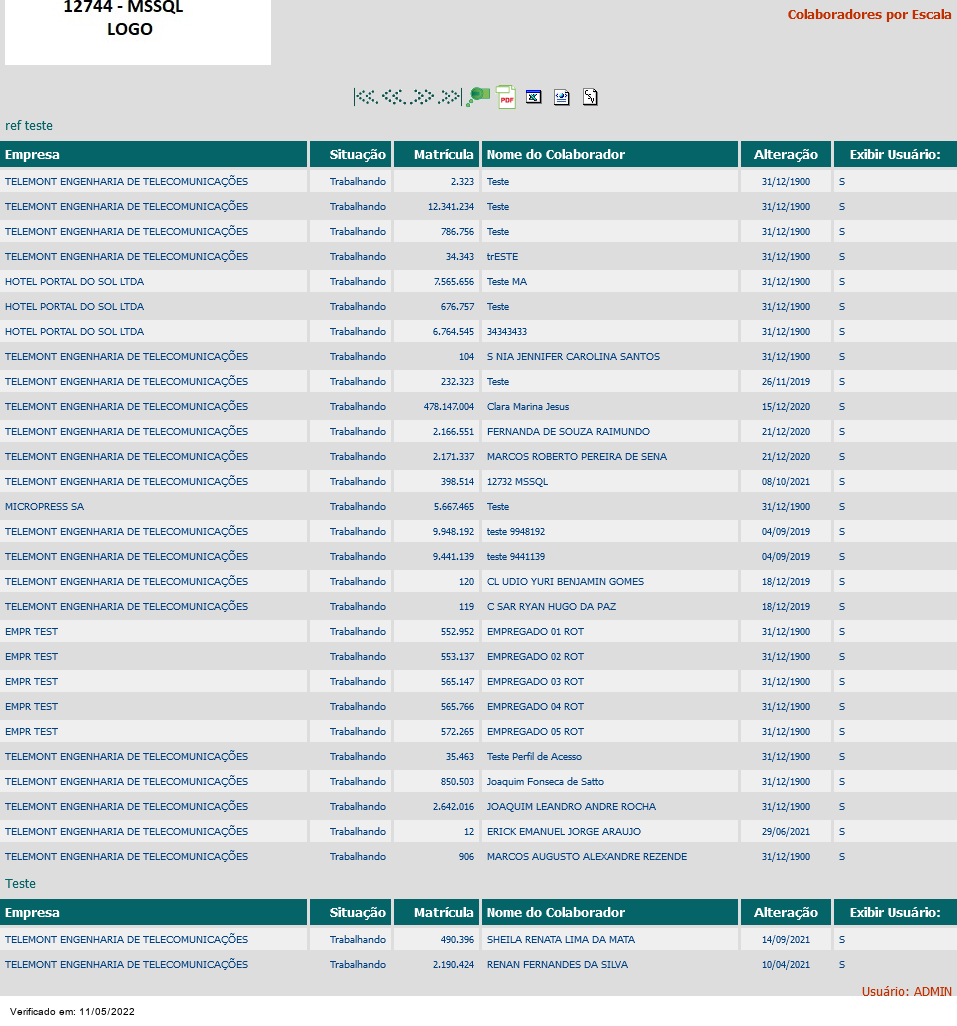This screenshot has width=957, height=1026.
Task: Select collaborator name 'Teste MA'
Action: click(507, 281)
